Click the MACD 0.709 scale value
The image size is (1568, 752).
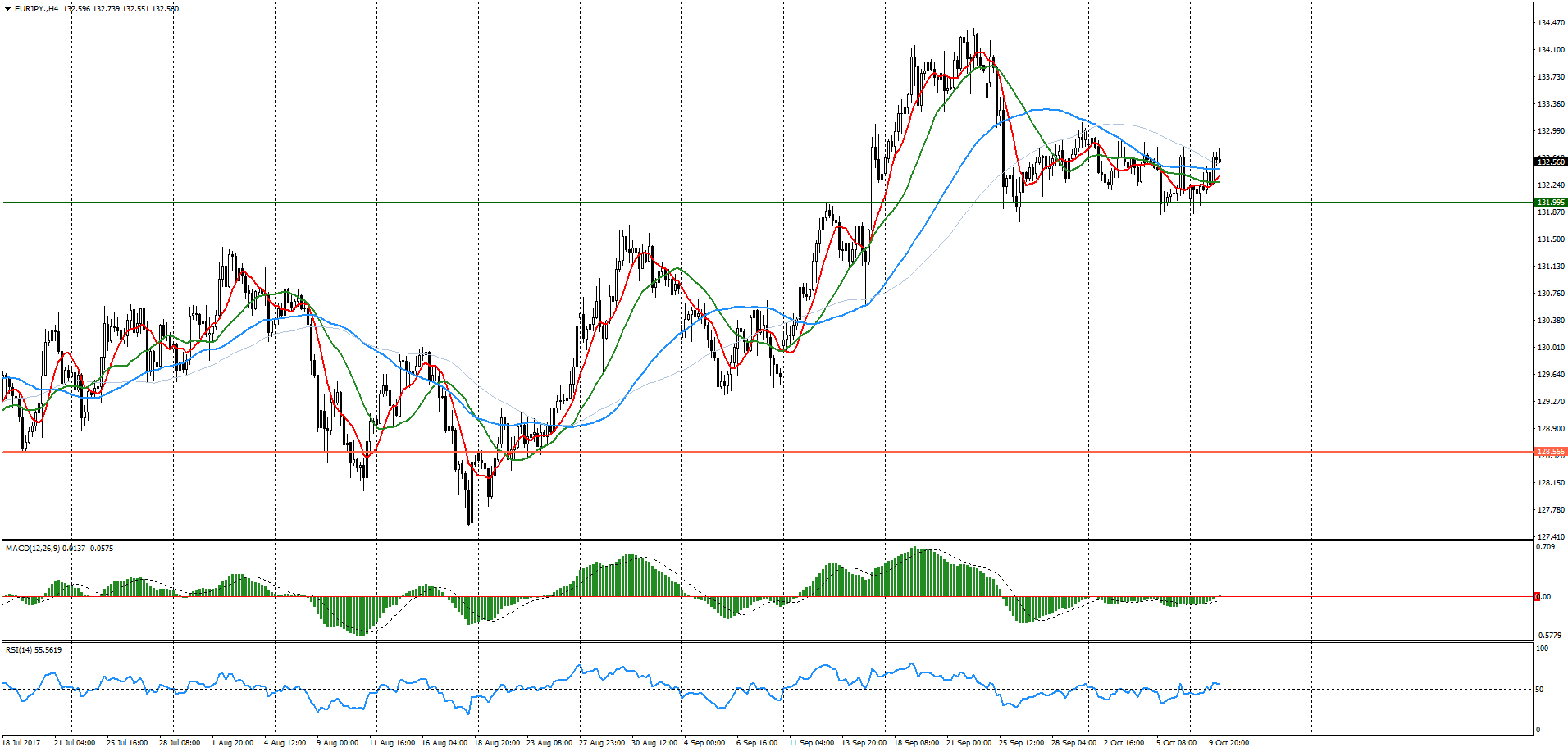pyautogui.click(x=1545, y=547)
